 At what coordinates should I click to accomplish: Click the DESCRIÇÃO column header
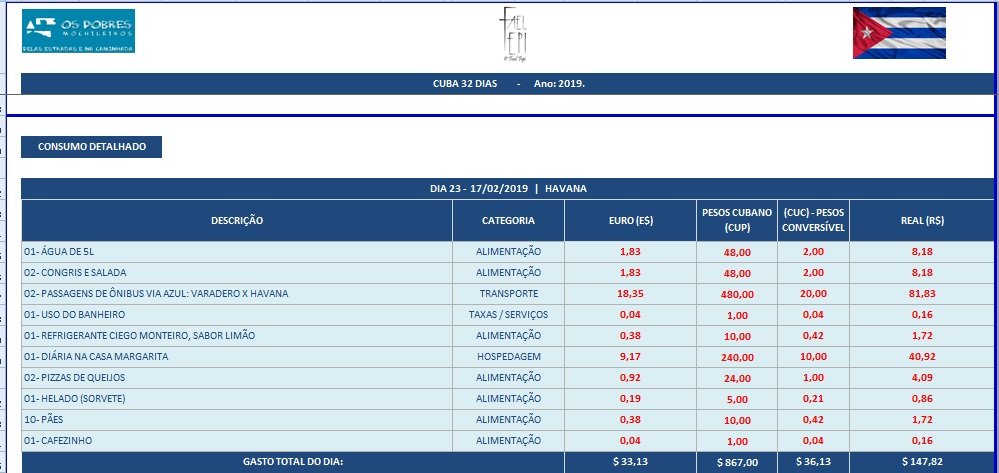tap(237, 220)
